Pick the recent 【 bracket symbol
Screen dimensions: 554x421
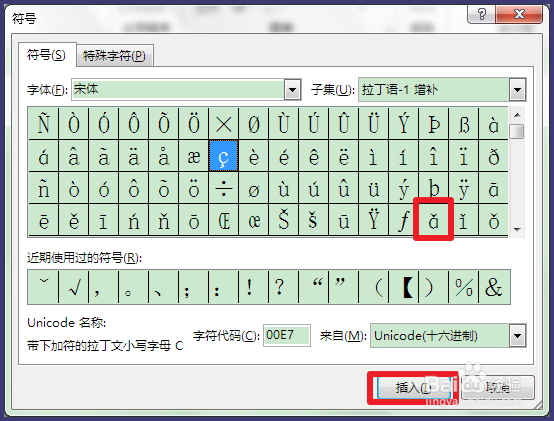click(x=404, y=287)
